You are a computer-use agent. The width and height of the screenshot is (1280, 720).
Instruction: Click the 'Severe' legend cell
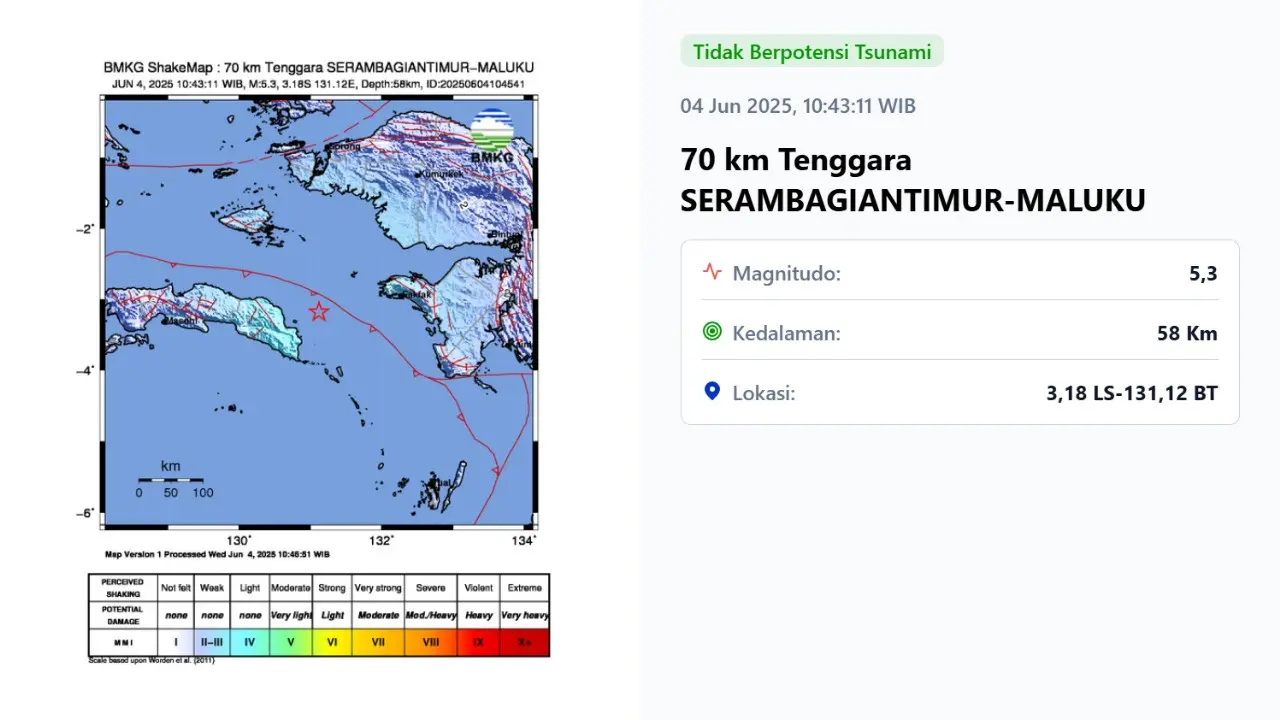click(431, 588)
